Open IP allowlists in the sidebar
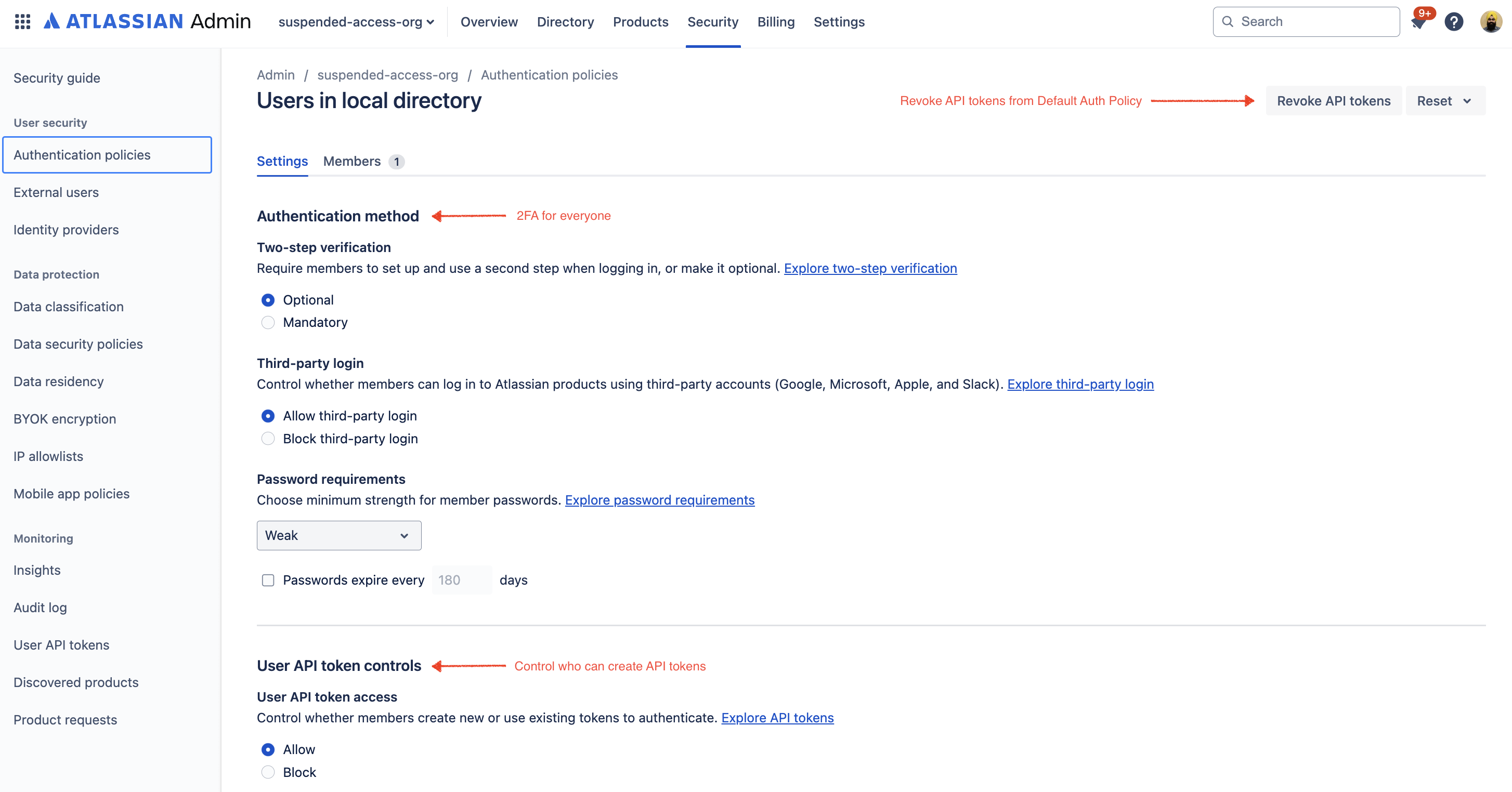 [x=48, y=456]
